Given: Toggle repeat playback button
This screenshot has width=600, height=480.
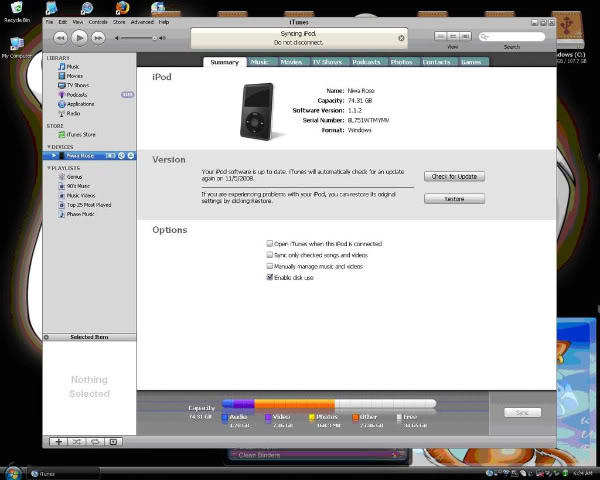Looking at the screenshot, I should (95, 442).
